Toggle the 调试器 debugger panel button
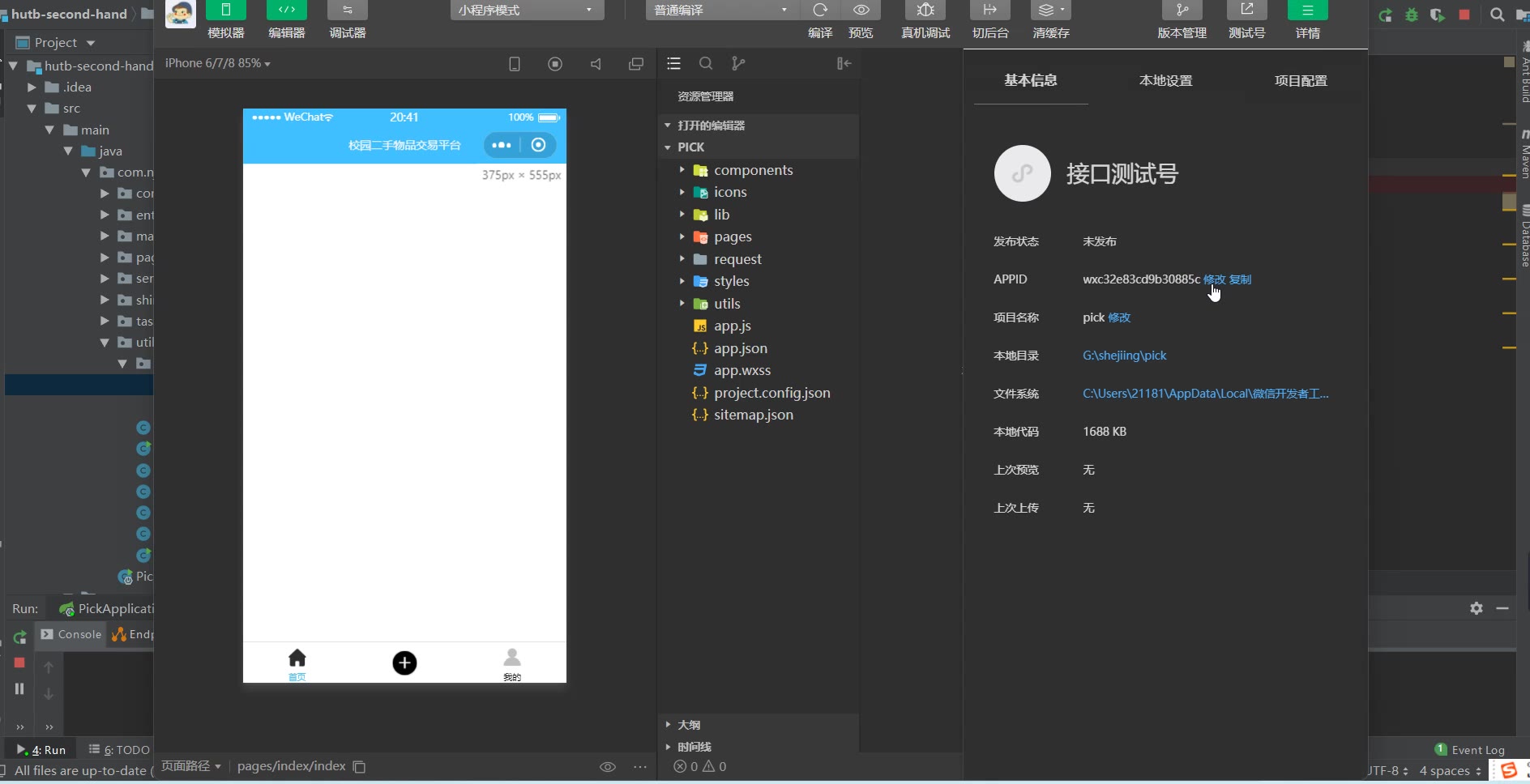Image resolution: width=1530 pixels, height=784 pixels. [x=347, y=11]
